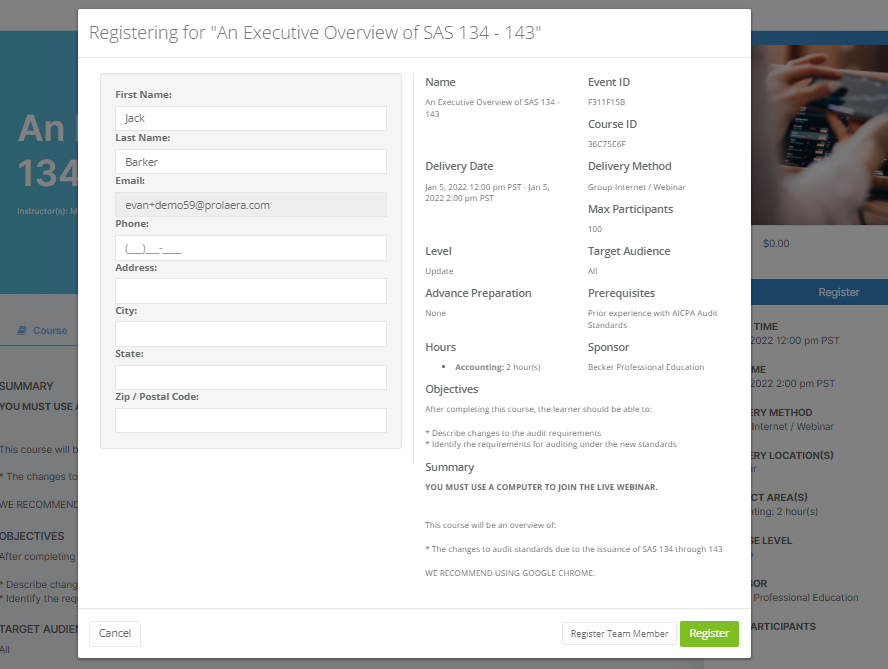Click the Advance Preparation value None

[x=436, y=313]
